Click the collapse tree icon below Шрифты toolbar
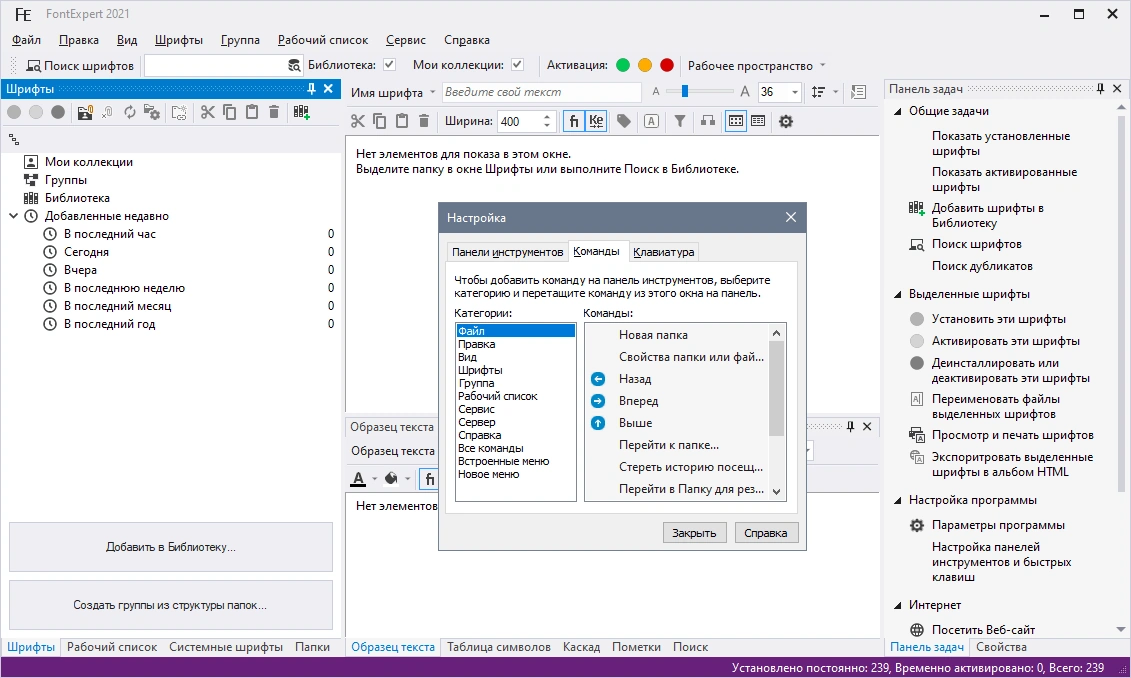 (x=14, y=139)
